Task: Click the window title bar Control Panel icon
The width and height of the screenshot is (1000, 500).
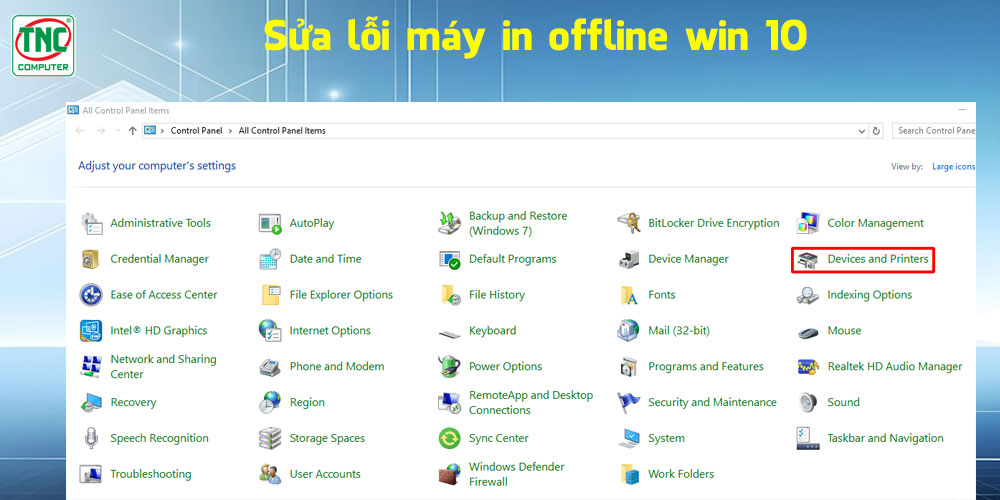Action: (x=73, y=110)
